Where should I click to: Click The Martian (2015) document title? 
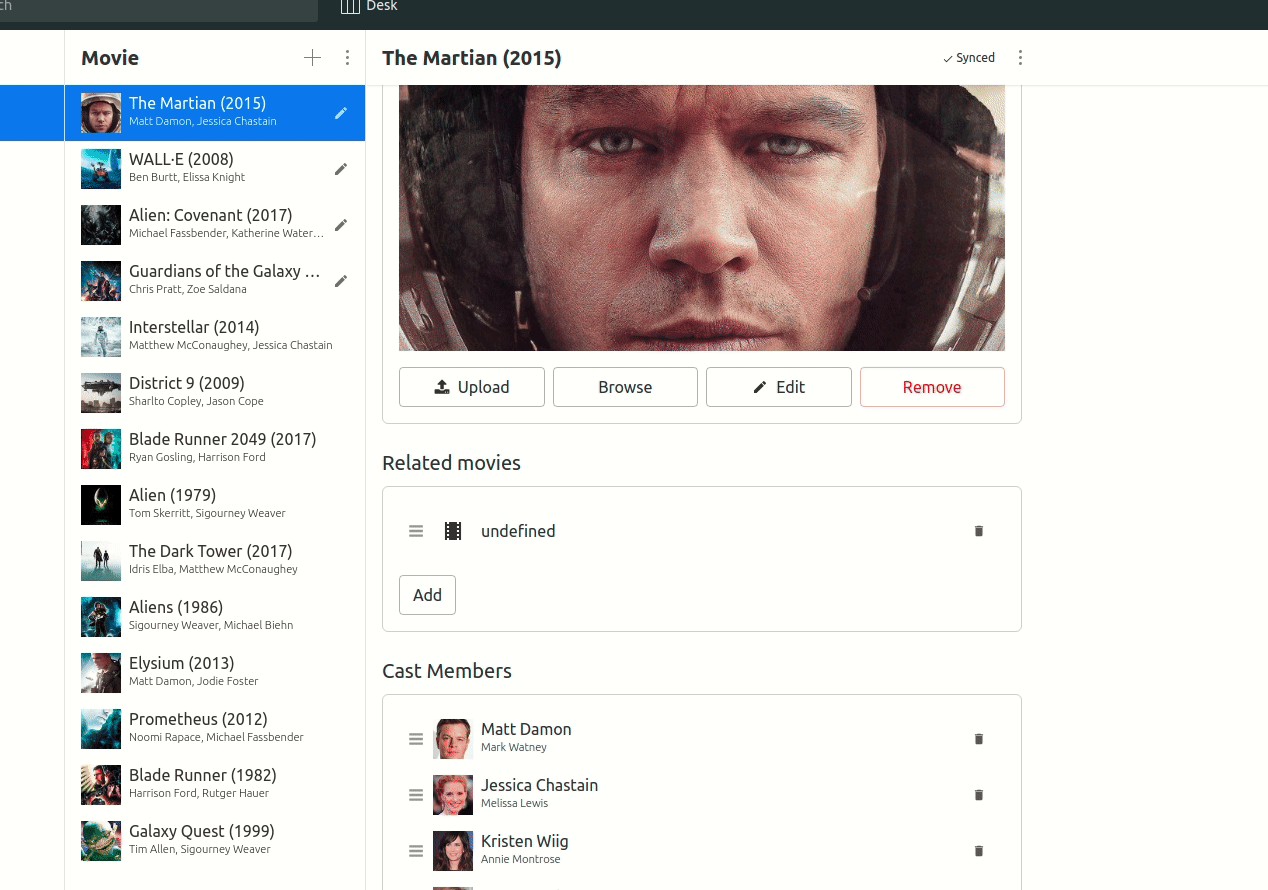click(x=472, y=58)
